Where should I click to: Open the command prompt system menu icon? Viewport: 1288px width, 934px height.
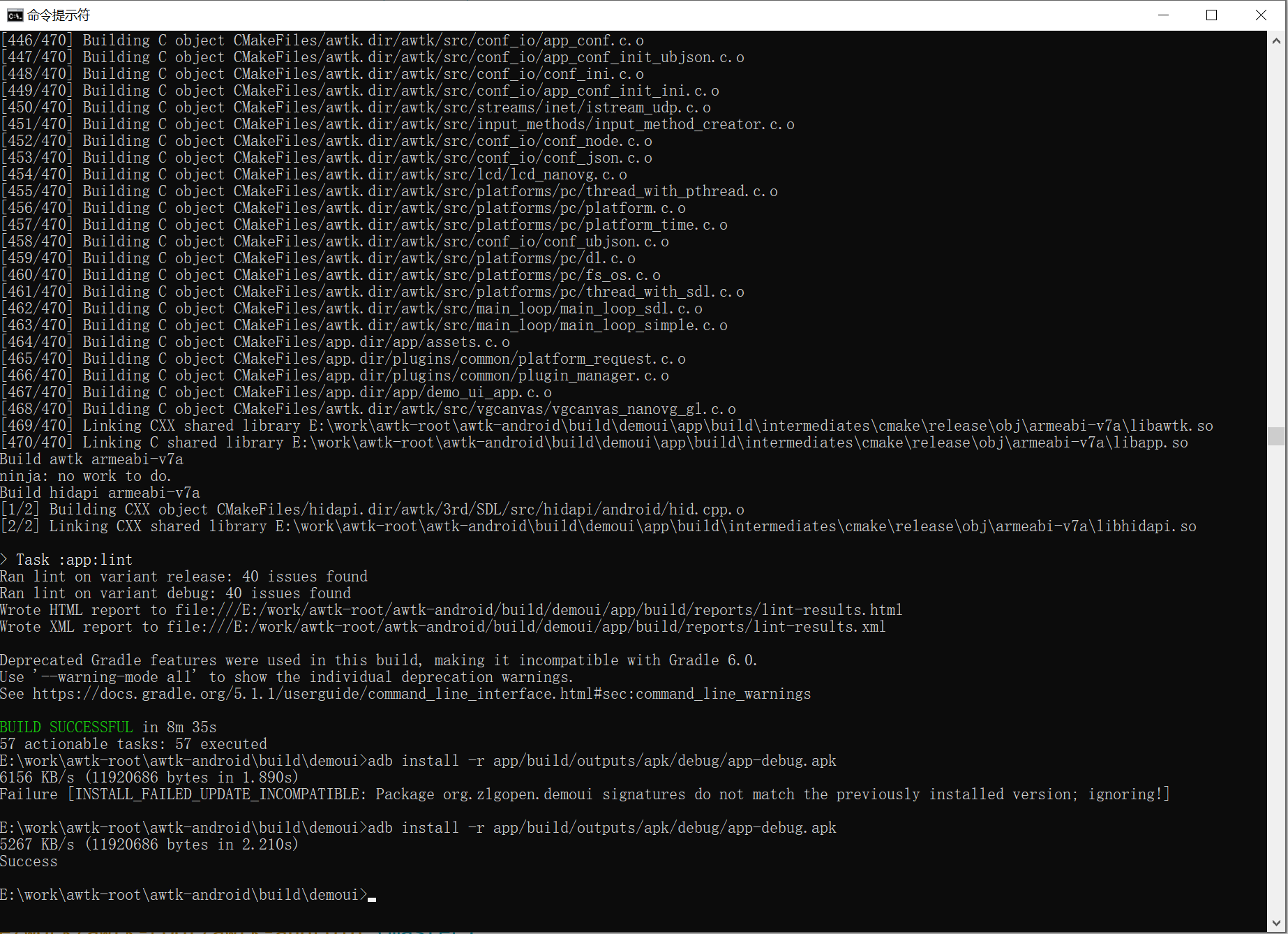click(15, 15)
